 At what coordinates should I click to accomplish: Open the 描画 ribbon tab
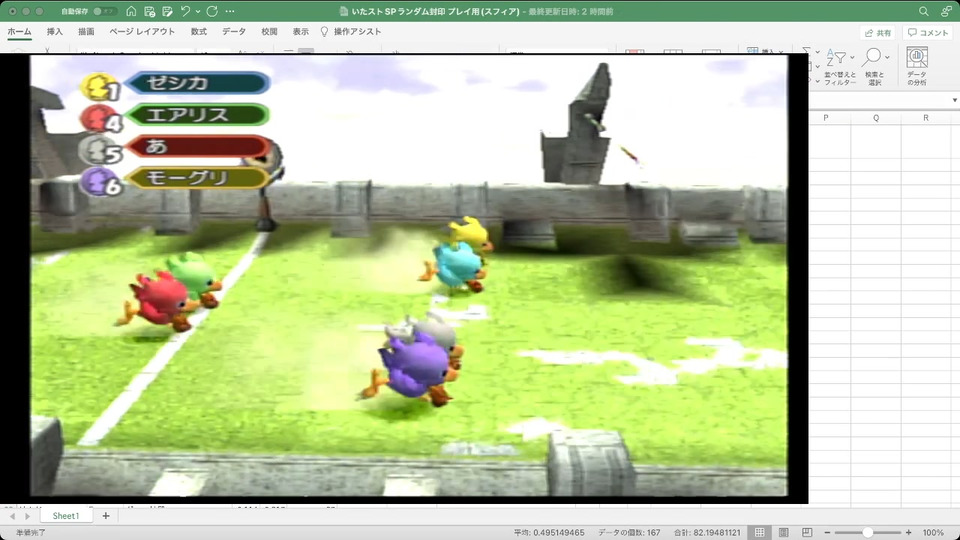click(x=86, y=31)
